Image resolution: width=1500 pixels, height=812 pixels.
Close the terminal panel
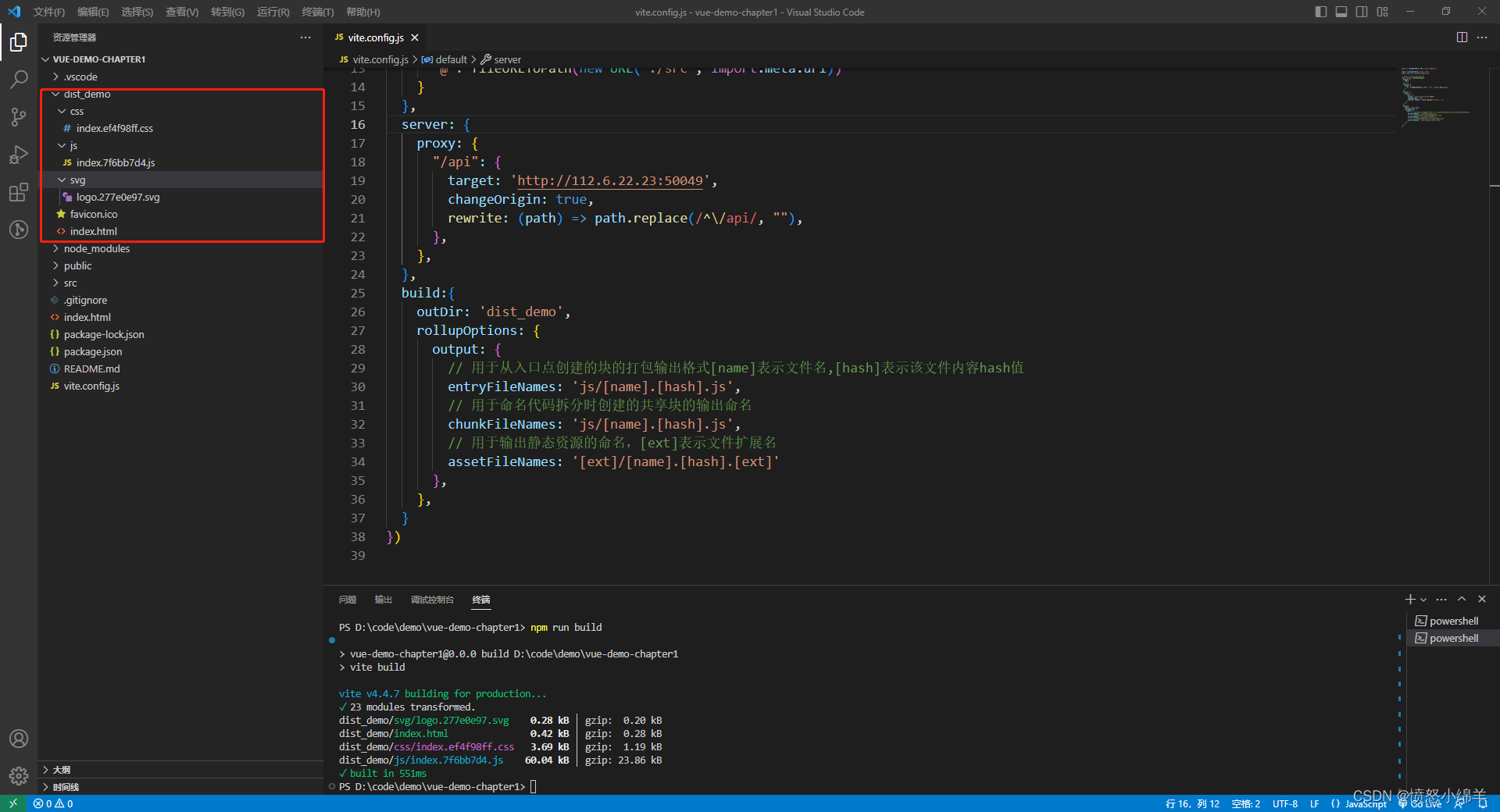[1482, 600]
